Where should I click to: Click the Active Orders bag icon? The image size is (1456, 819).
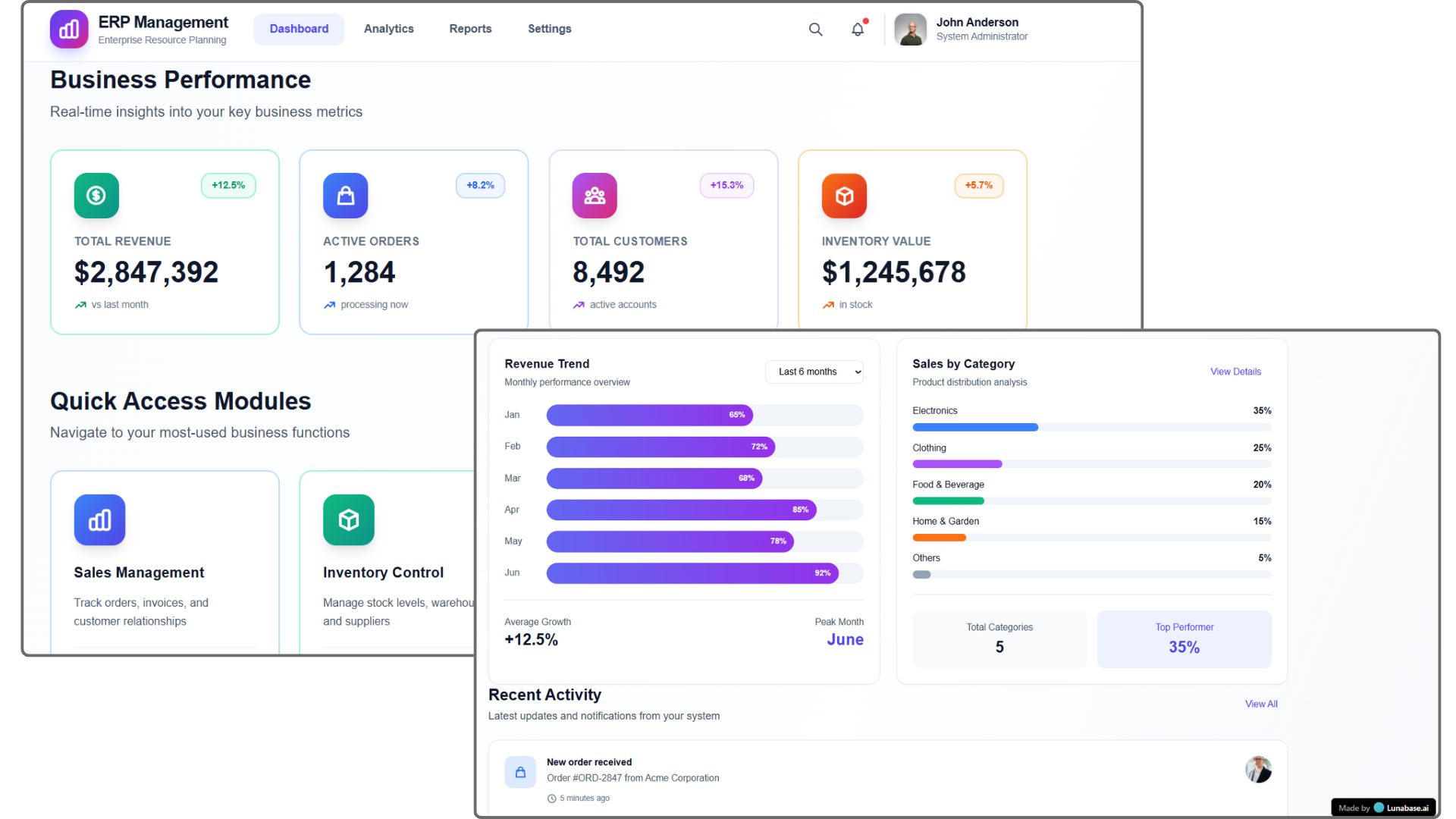pos(345,196)
